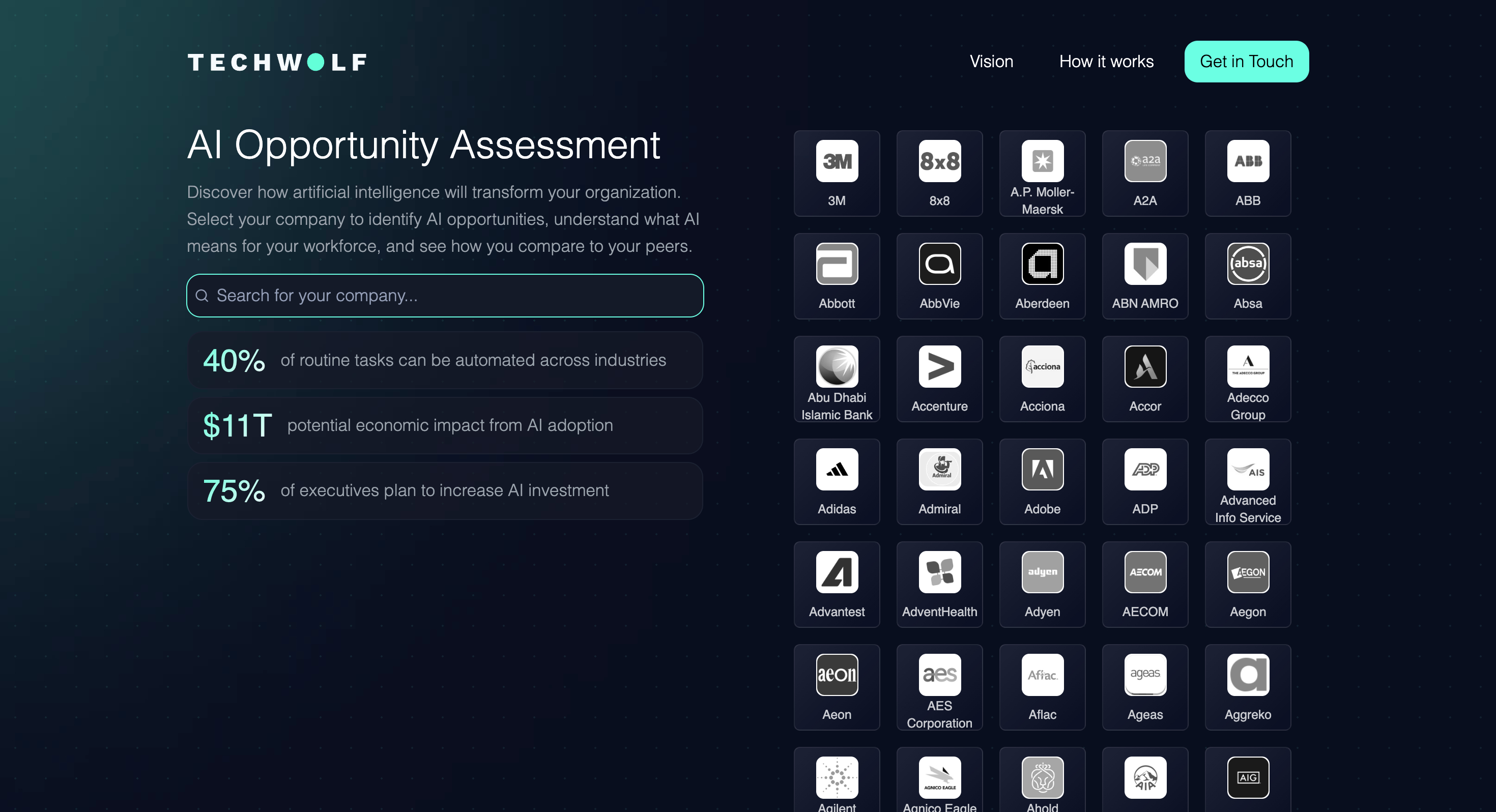1496x812 pixels.
Task: Click the Adobe logo card
Action: coord(1042,481)
